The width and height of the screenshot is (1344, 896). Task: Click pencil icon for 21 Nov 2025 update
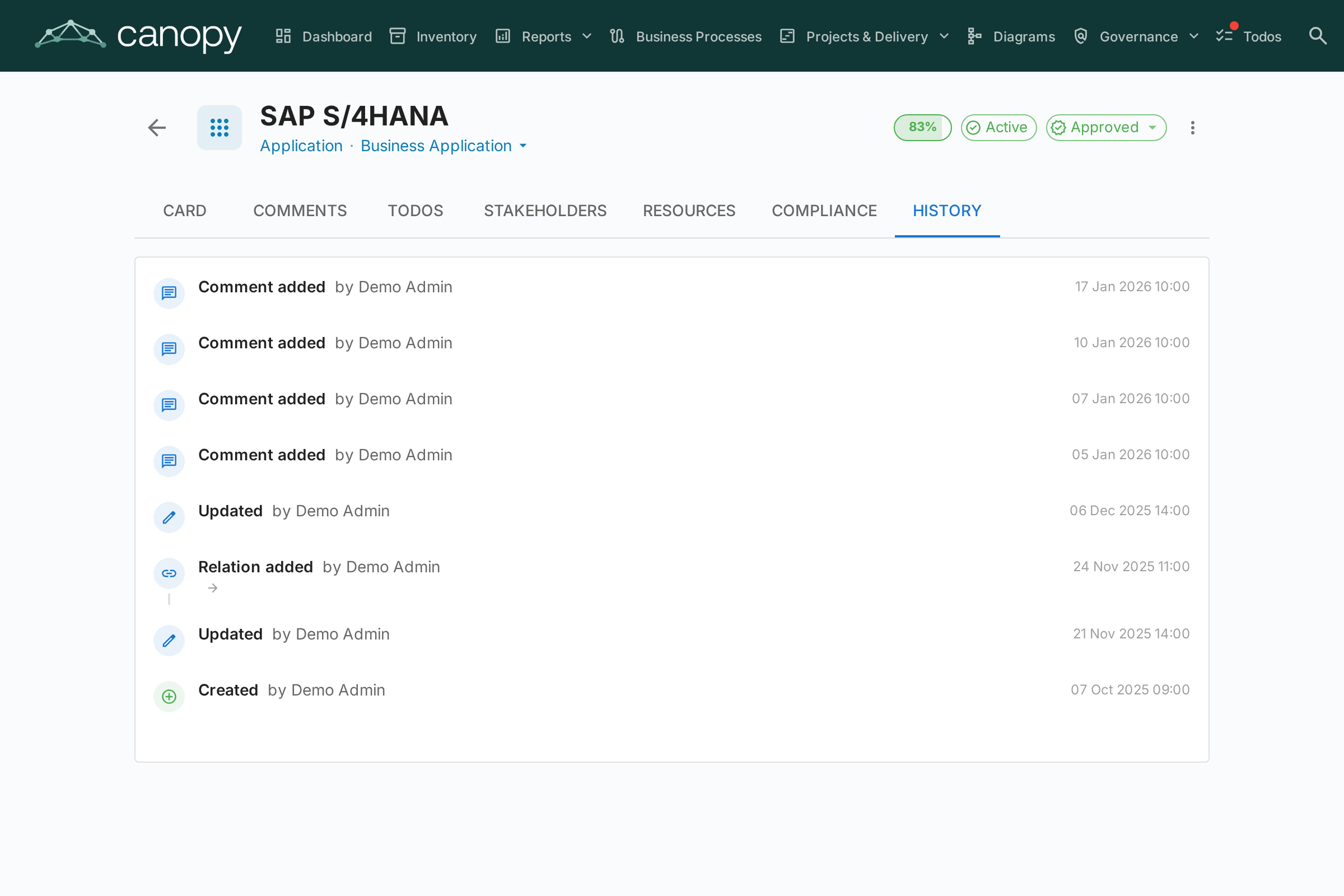pyautogui.click(x=169, y=641)
